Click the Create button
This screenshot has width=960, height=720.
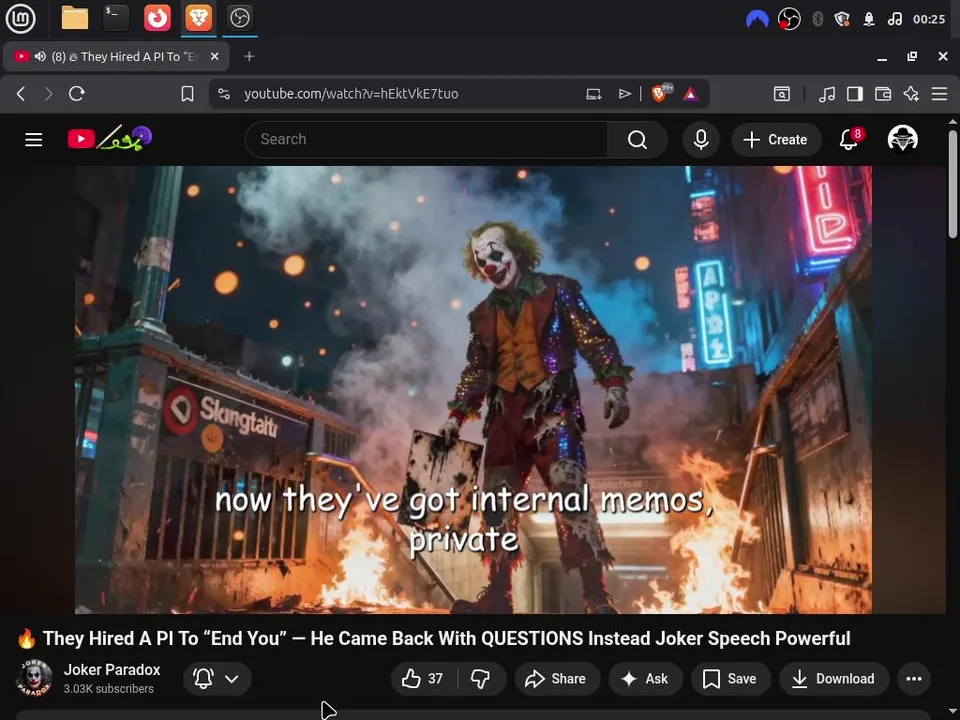pos(776,140)
